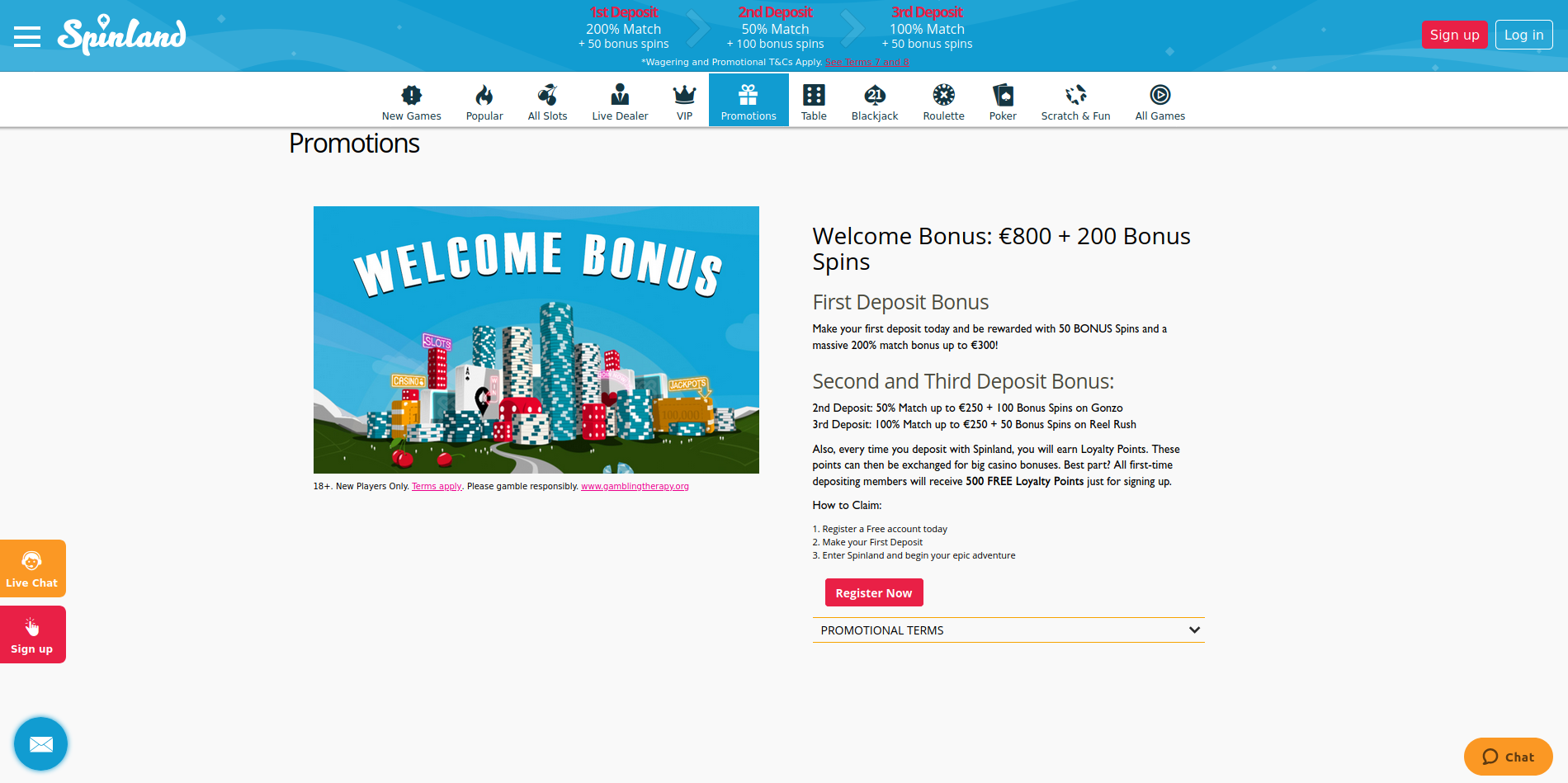1568x783 pixels.
Task: Open the round email envelope button
Action: point(40,744)
